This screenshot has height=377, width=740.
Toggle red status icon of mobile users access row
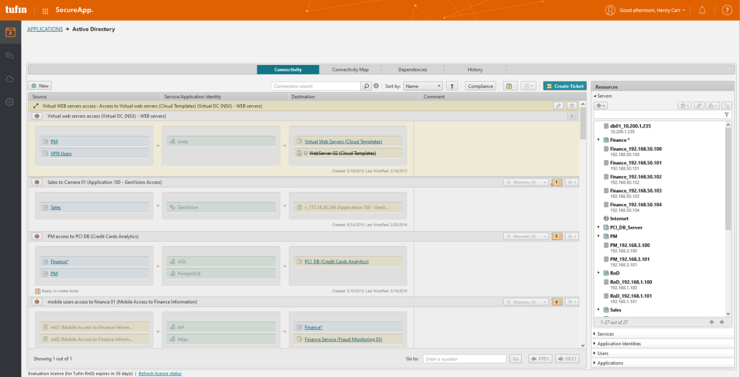pyautogui.click(x=37, y=302)
